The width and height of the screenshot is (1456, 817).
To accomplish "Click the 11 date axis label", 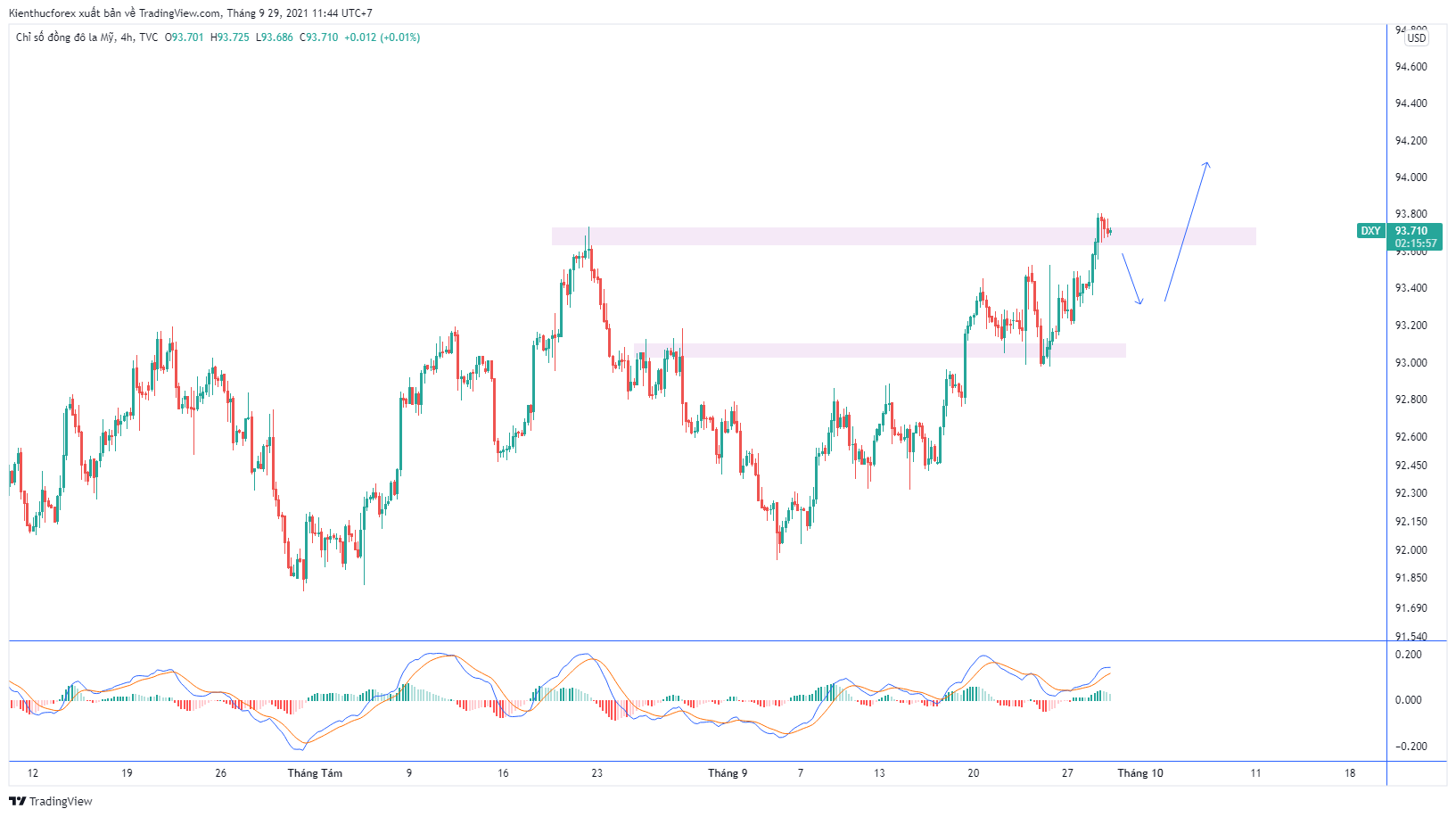I will click(x=1255, y=773).
